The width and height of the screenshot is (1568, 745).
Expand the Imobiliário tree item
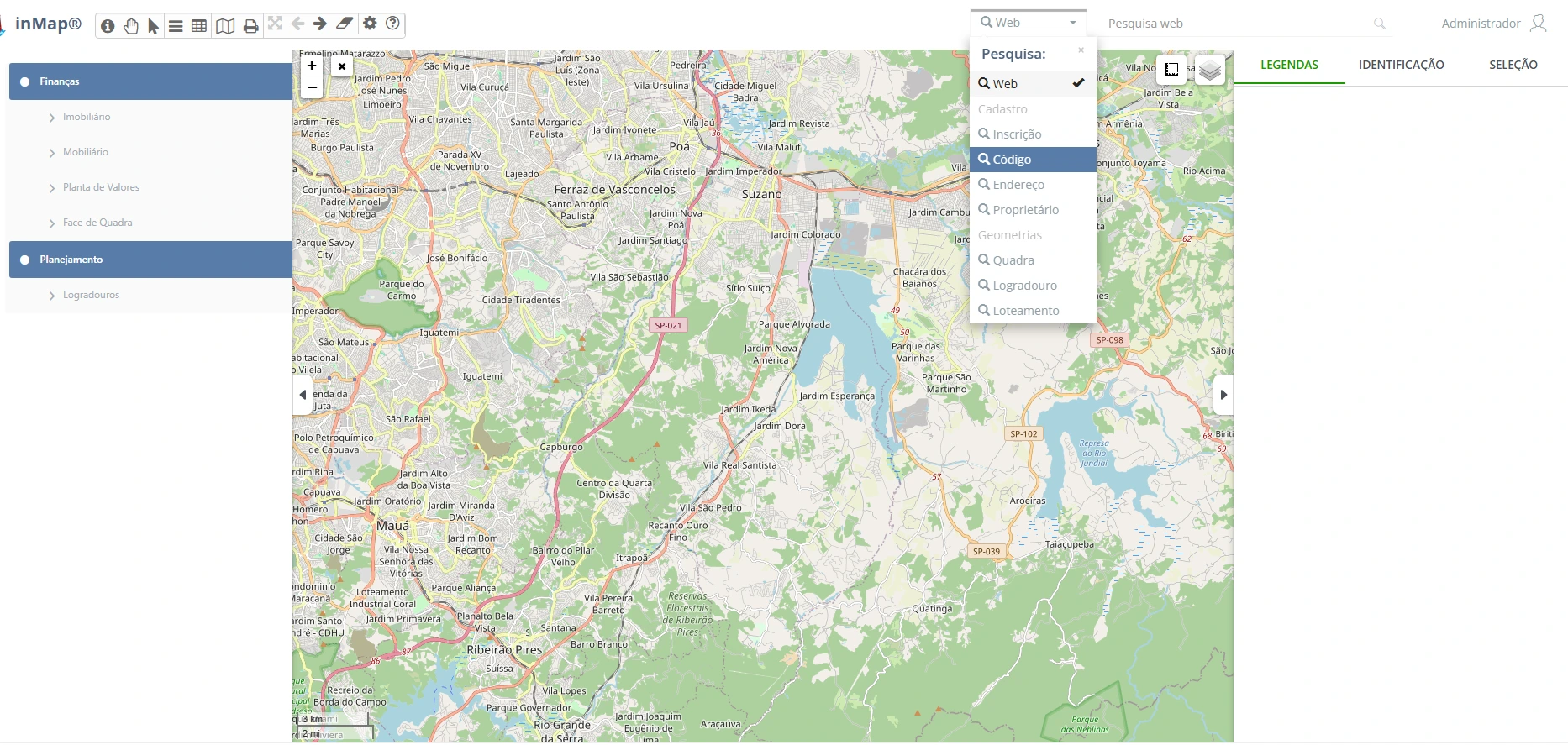52,118
